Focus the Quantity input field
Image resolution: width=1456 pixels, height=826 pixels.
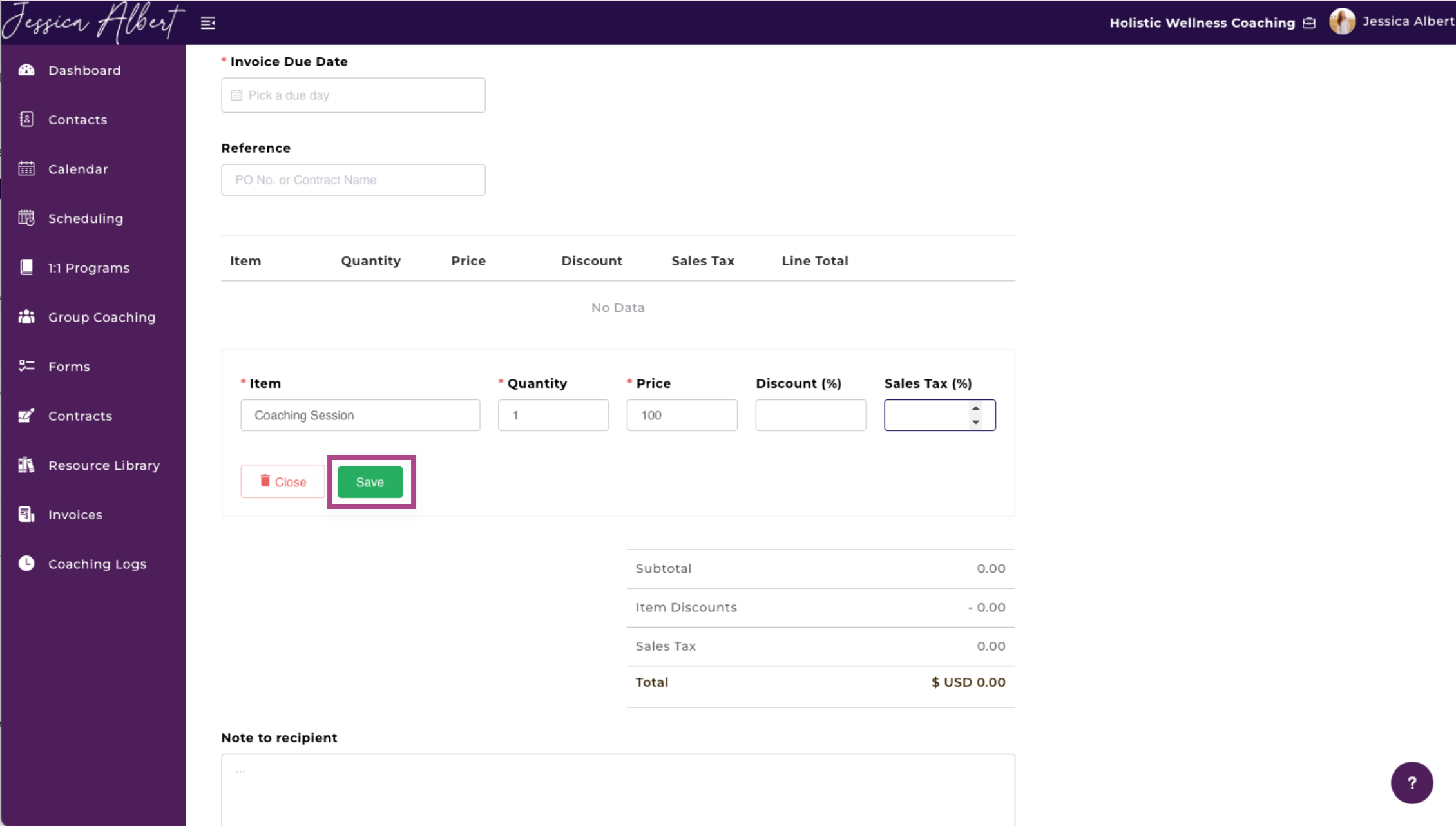(553, 415)
